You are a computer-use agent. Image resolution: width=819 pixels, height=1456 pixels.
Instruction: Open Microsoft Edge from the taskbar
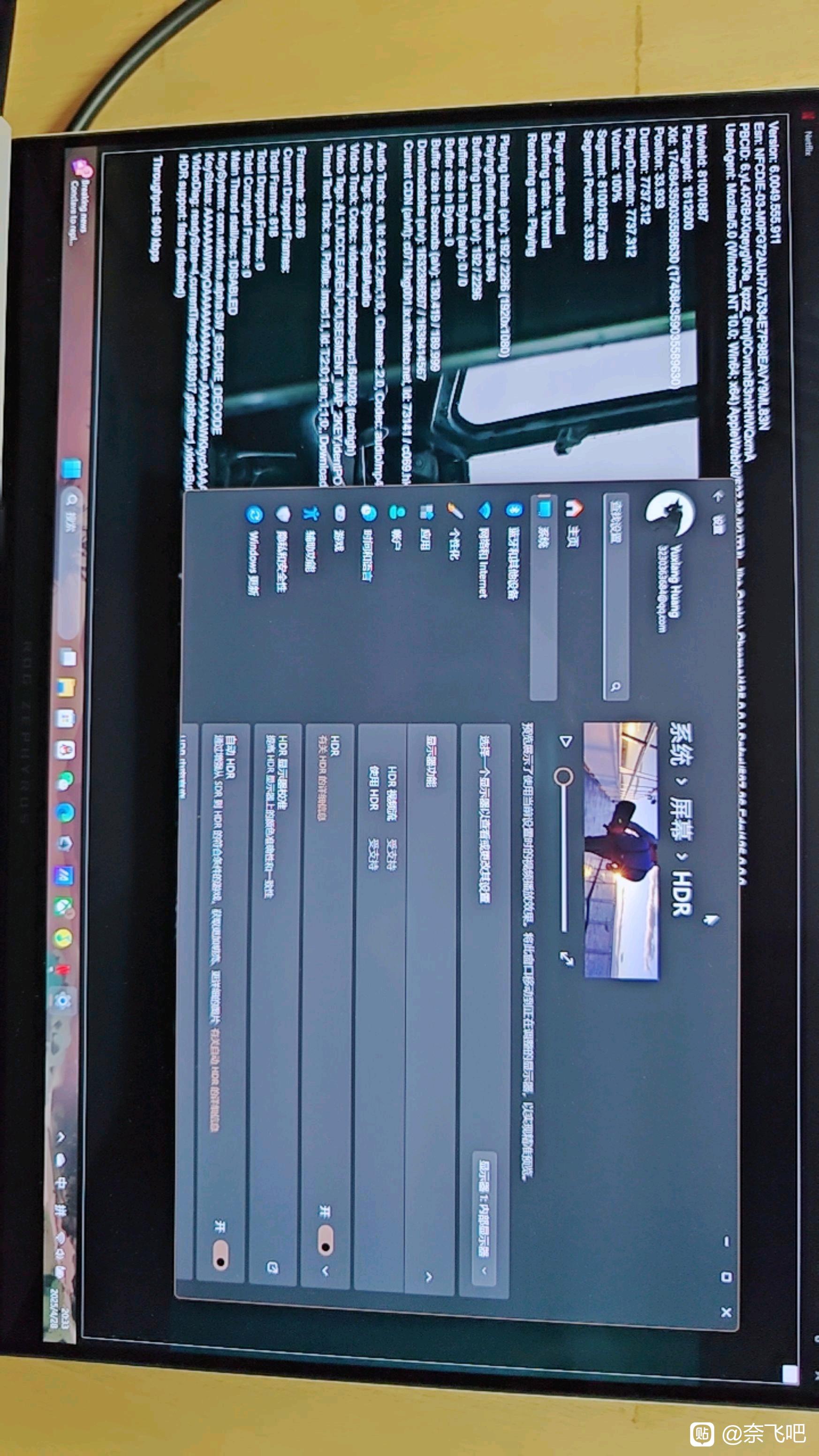coord(65,812)
